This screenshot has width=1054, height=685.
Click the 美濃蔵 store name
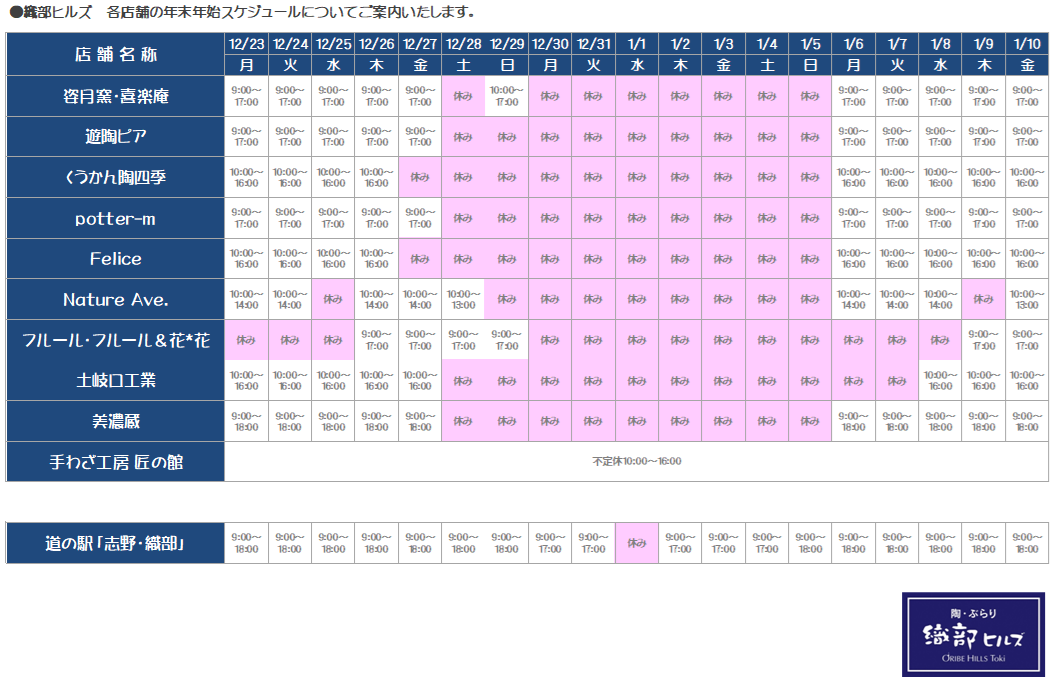tap(116, 421)
